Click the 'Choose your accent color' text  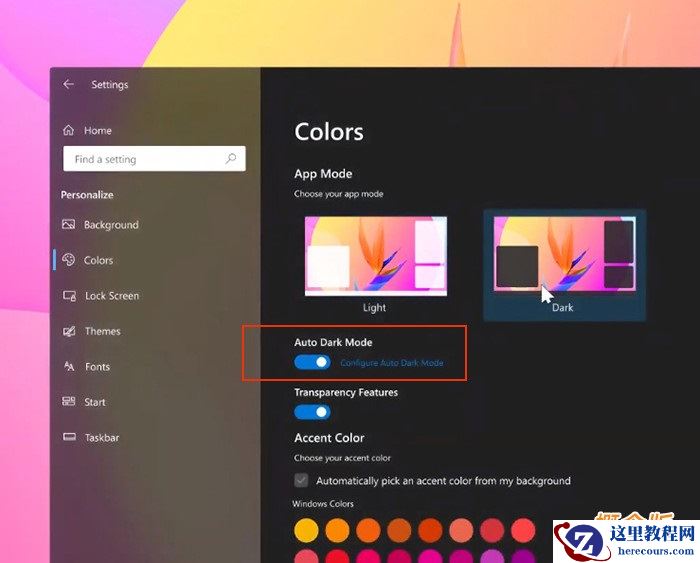pyautogui.click(x=342, y=458)
